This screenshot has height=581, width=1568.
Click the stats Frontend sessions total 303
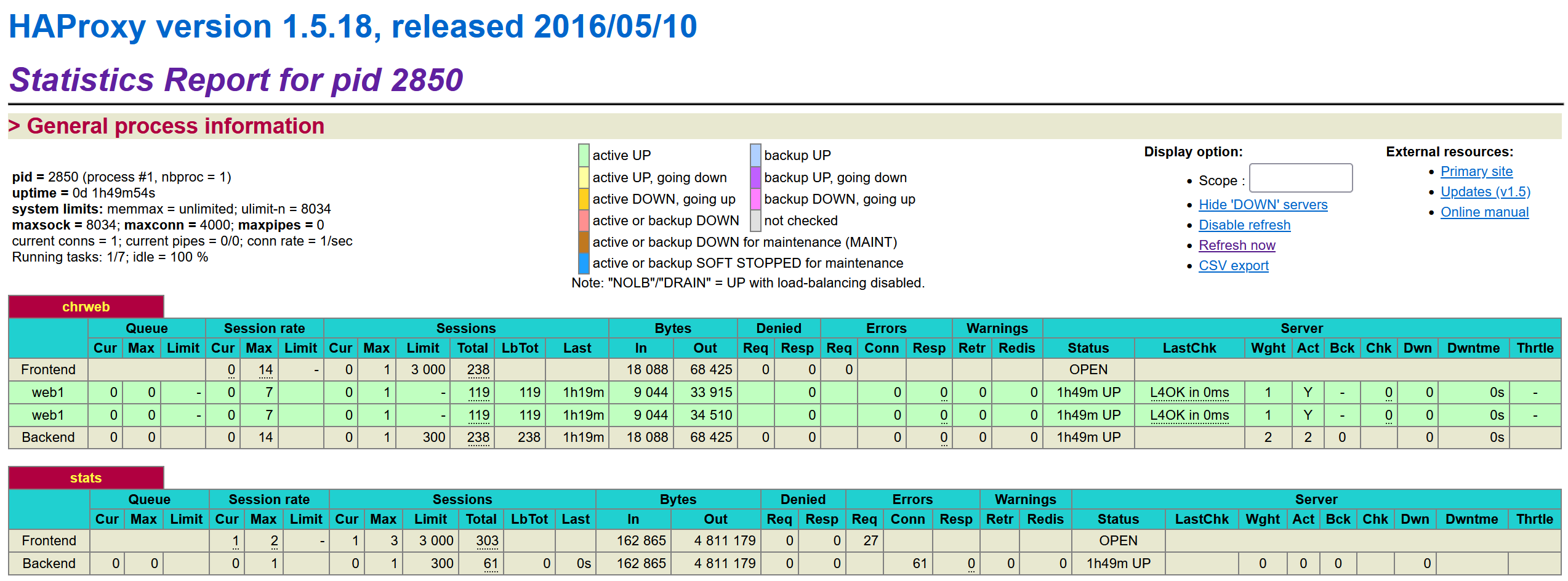[x=487, y=540]
